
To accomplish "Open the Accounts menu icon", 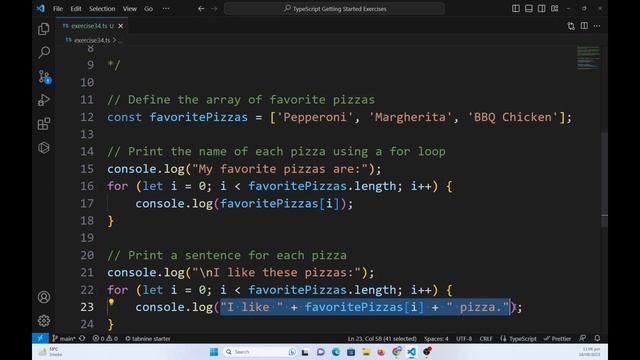I will tap(44, 297).
